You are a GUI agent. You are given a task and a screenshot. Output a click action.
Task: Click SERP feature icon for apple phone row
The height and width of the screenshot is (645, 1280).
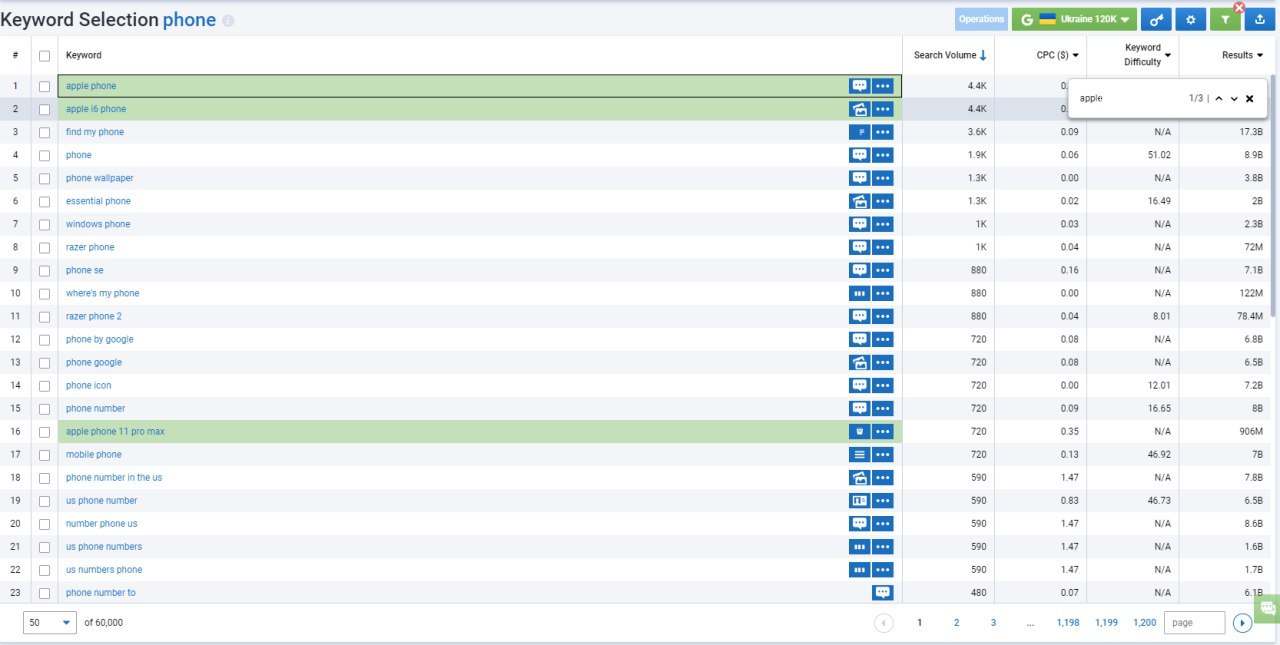tap(859, 86)
